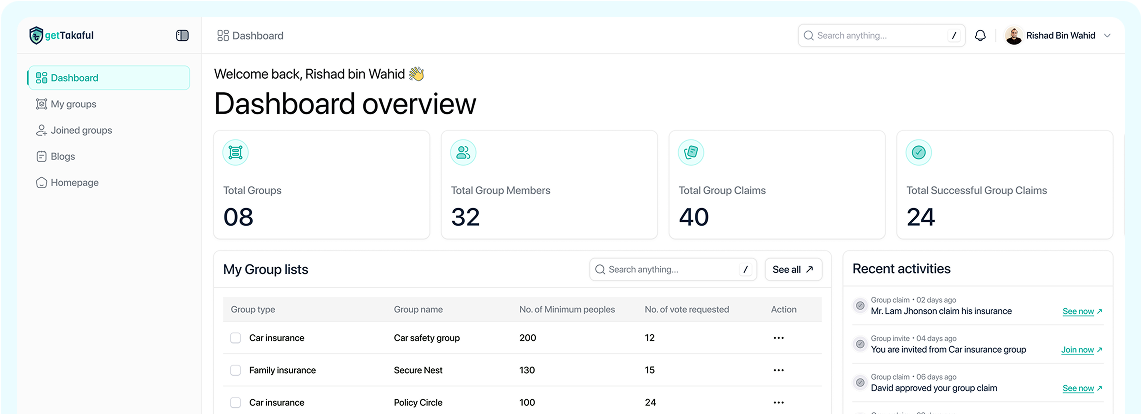
Task: Open action menu for Policy Circle
Action: click(779, 402)
